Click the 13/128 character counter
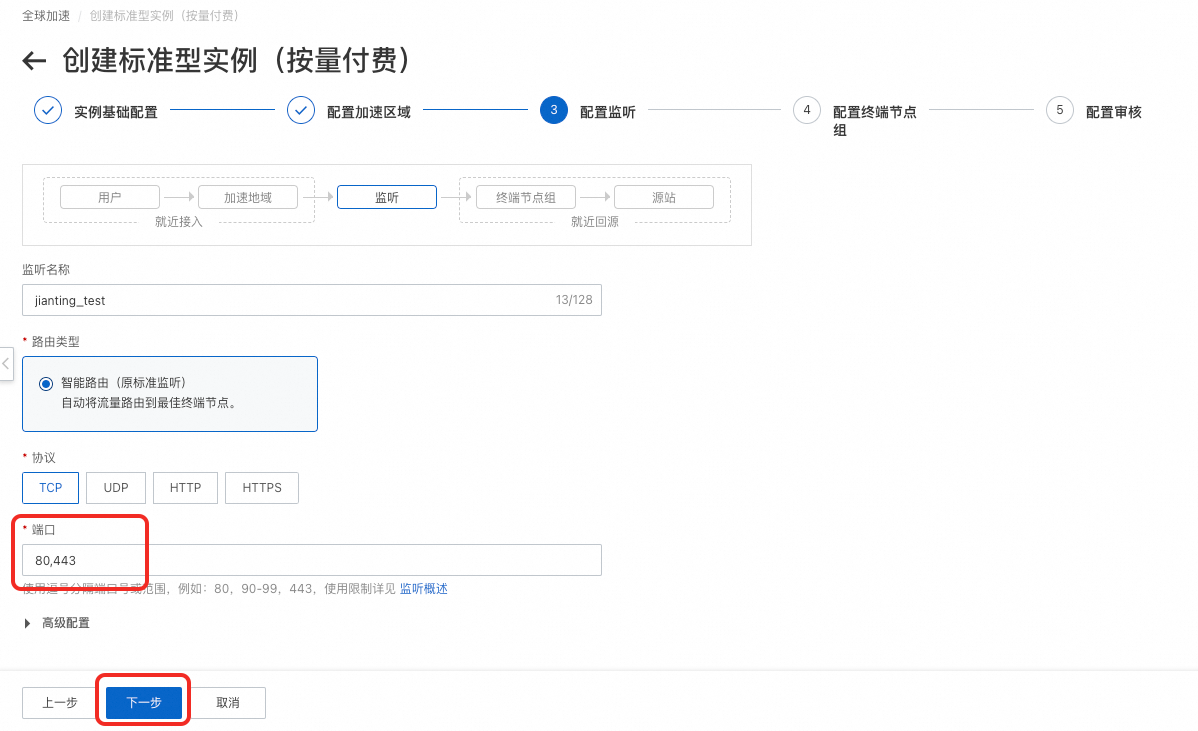The image size is (1198, 731). 574,299
